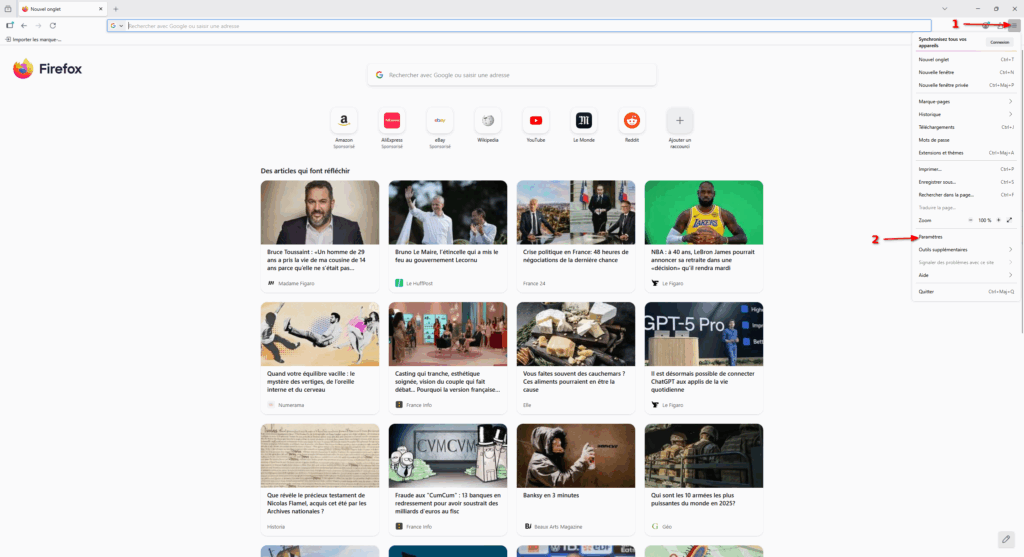Viewport: 1024px width, 557px height.
Task: Open the Wikipédia shortcut tile
Action: [487, 121]
